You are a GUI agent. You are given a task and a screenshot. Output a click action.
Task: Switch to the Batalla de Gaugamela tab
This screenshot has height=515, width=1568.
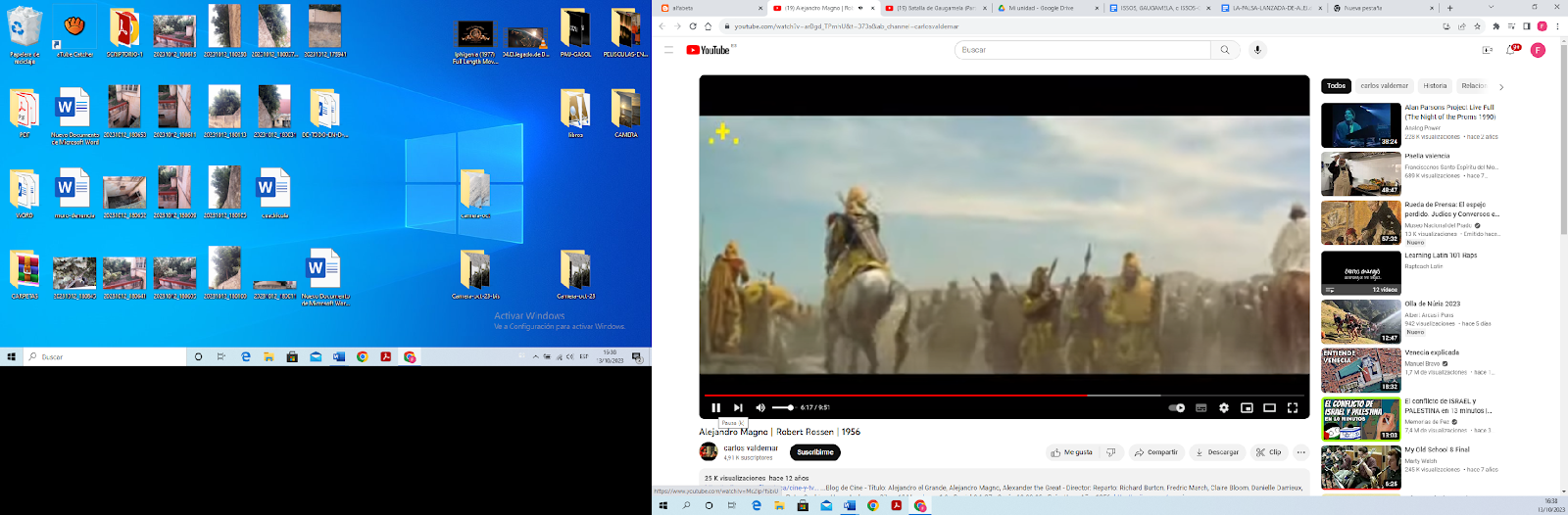(935, 8)
